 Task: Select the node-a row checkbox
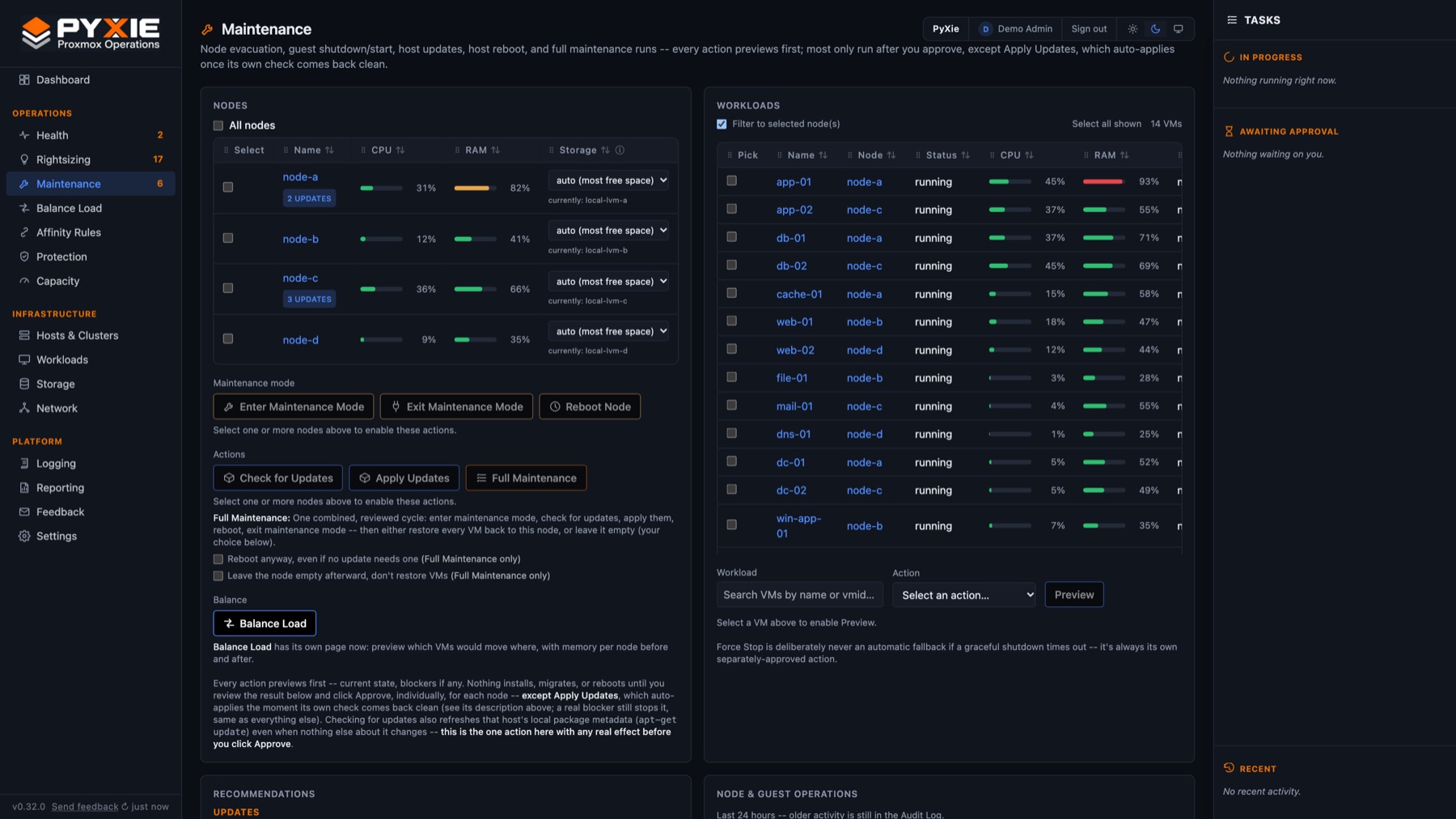[x=228, y=187]
